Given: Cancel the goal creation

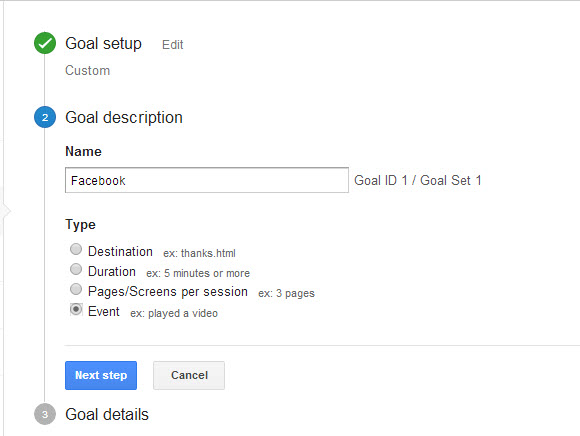Looking at the screenshot, I should (189, 375).
